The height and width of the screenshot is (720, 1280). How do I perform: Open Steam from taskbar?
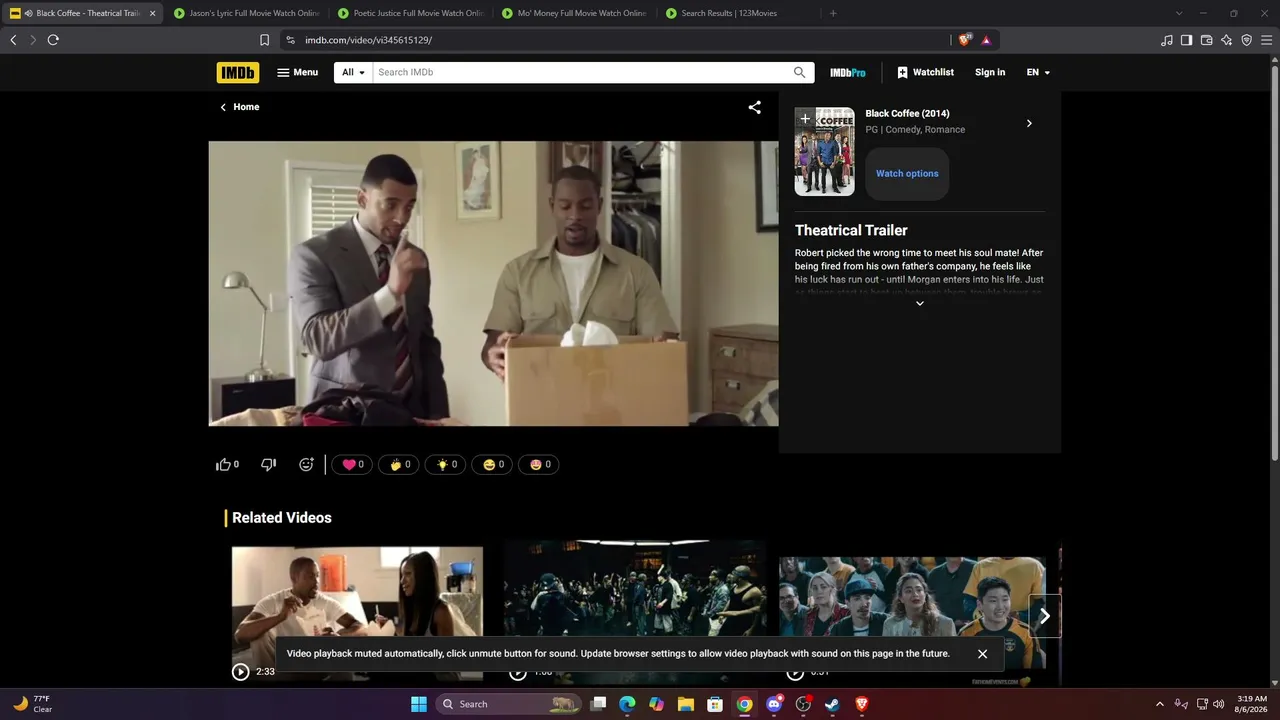[832, 704]
